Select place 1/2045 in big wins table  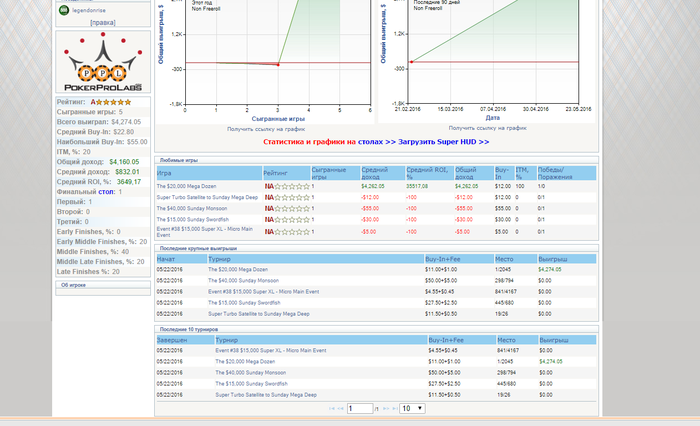(x=504, y=270)
